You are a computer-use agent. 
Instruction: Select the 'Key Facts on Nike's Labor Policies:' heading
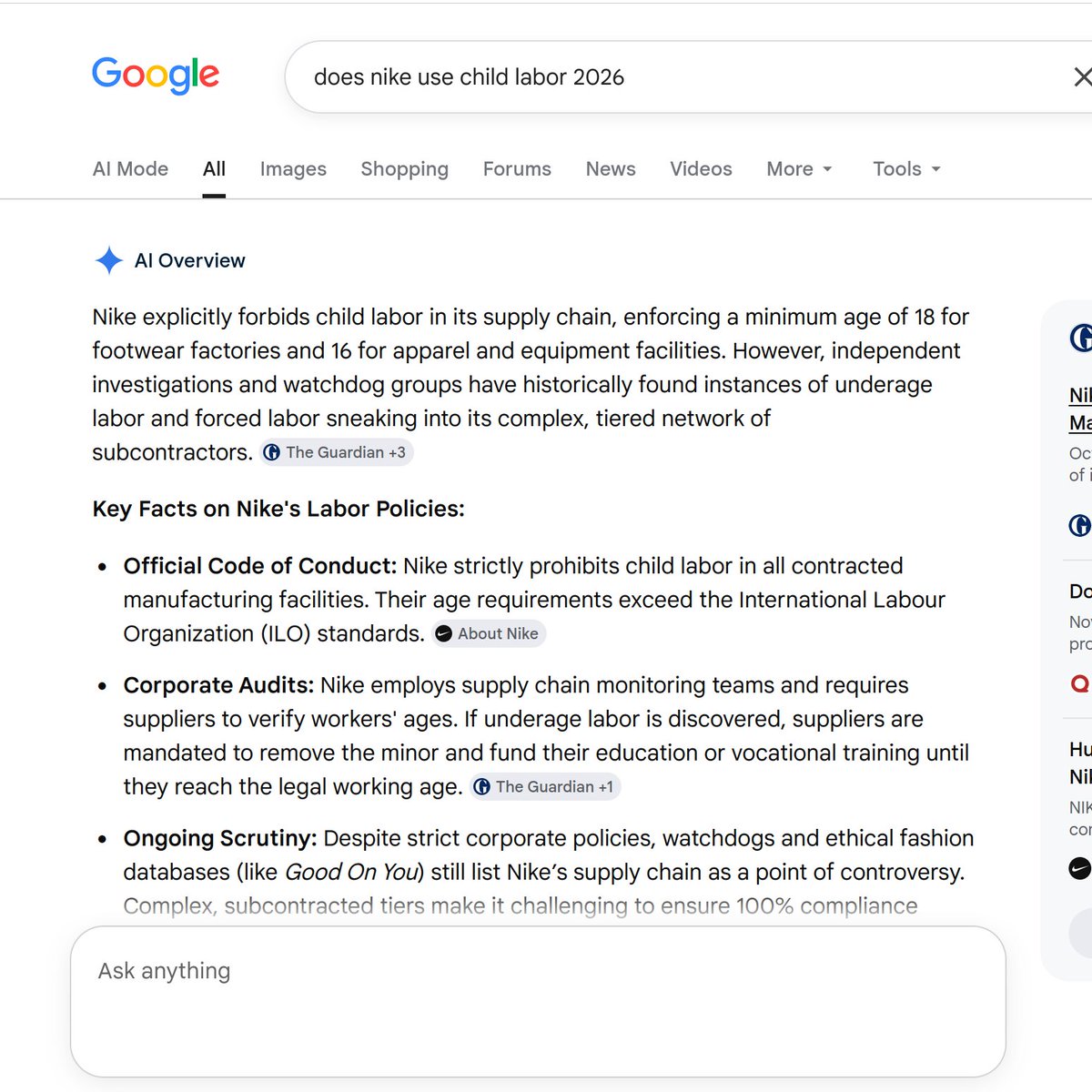point(278,509)
